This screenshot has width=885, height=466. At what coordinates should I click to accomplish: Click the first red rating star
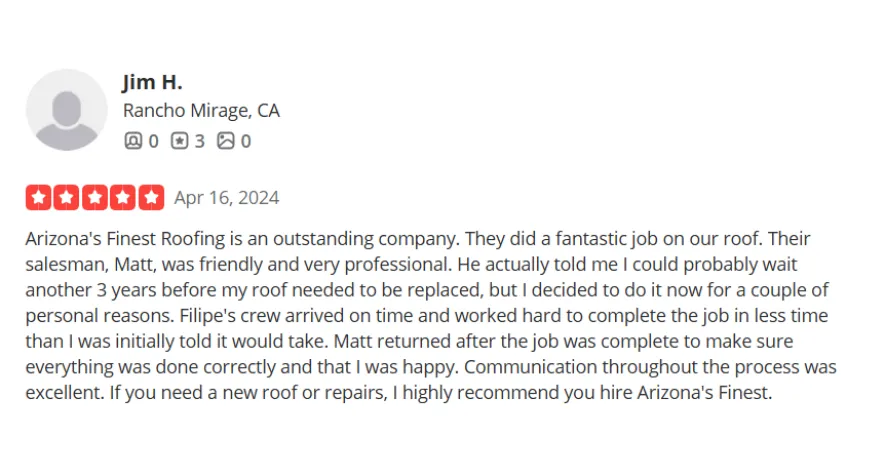38,197
